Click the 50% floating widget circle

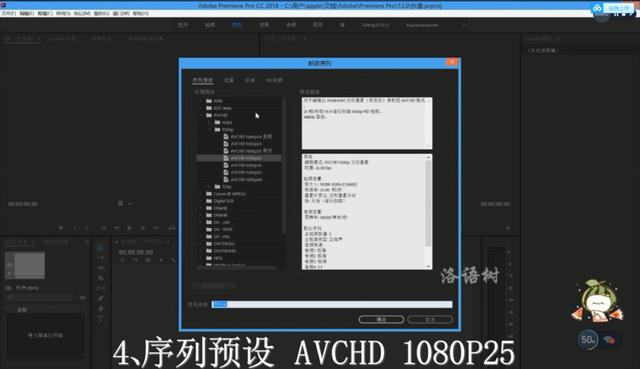click(x=587, y=340)
